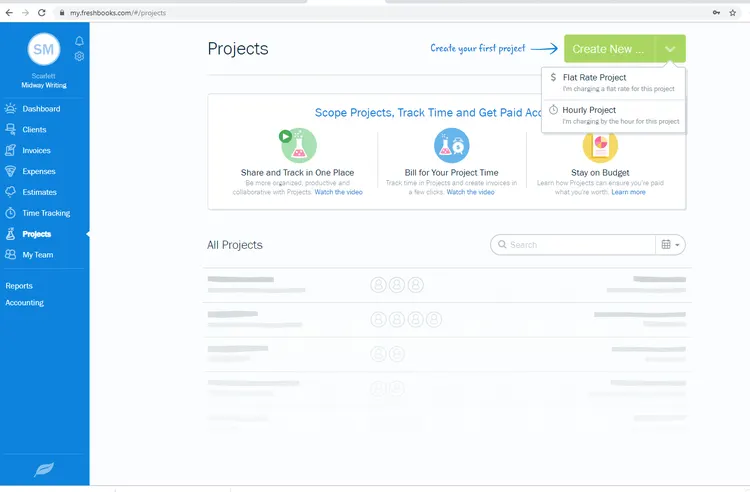Click 'Midway Writing' business name
Image resolution: width=750 pixels, height=492 pixels.
44,85
